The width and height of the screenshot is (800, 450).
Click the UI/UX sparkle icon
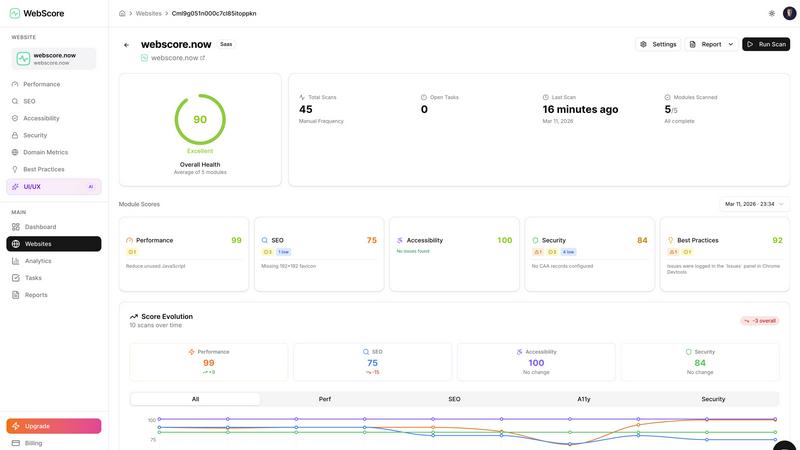(x=15, y=187)
